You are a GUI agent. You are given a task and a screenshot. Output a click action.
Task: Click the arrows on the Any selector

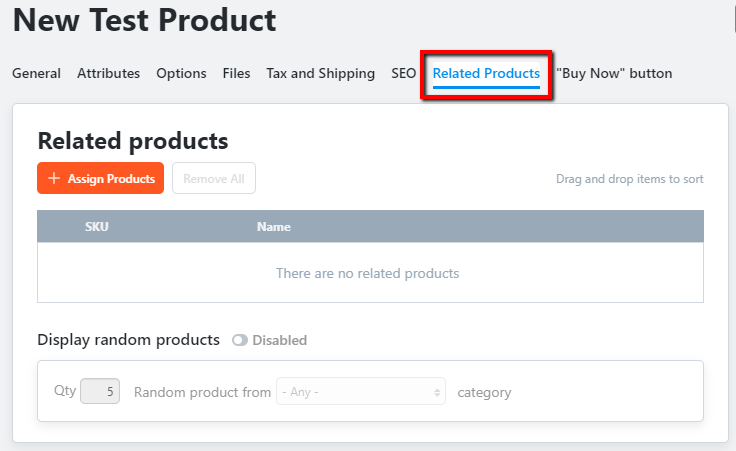click(x=437, y=392)
